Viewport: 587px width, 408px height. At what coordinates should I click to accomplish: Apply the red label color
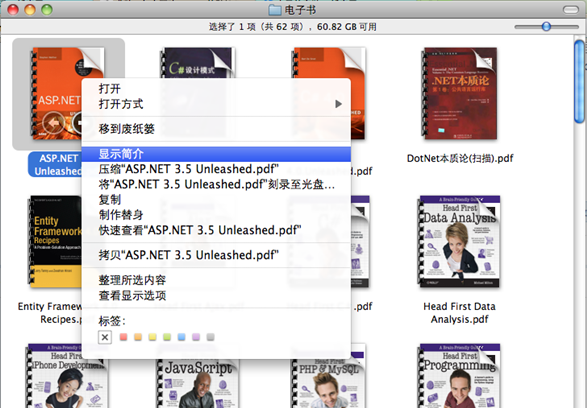point(123,337)
